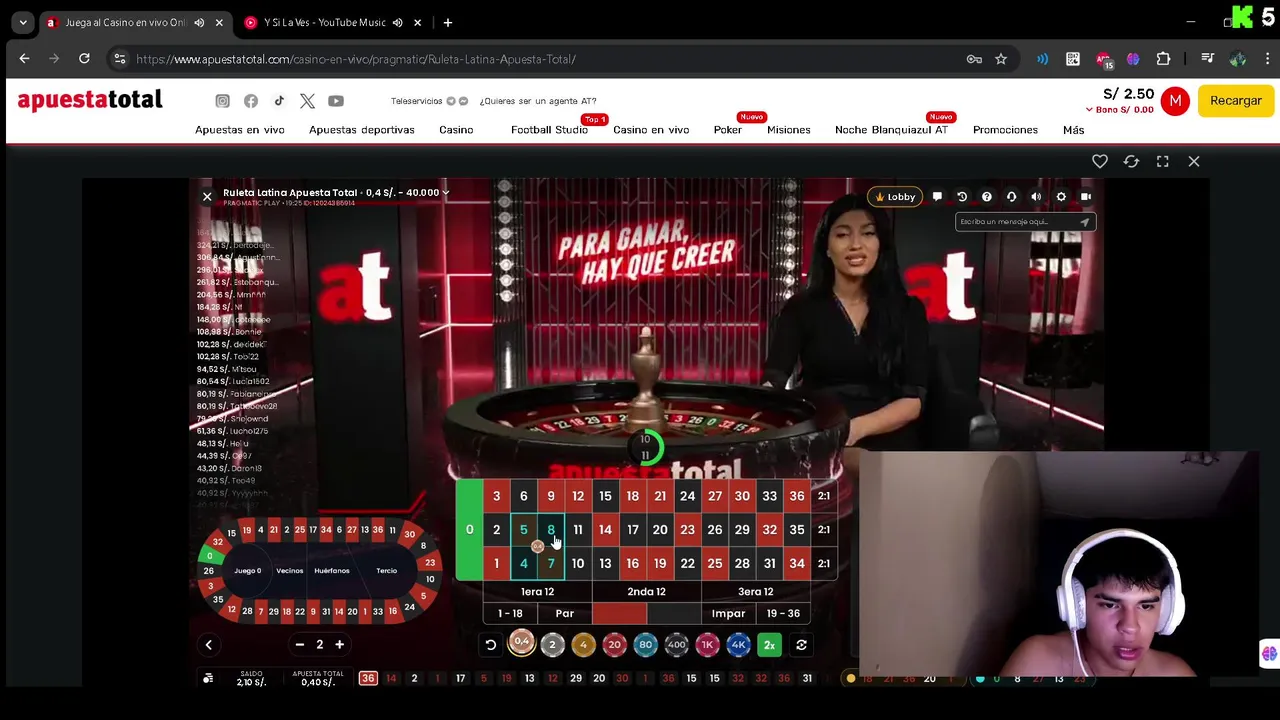
Task: Open TikTok icon in site header
Action: (x=279, y=101)
